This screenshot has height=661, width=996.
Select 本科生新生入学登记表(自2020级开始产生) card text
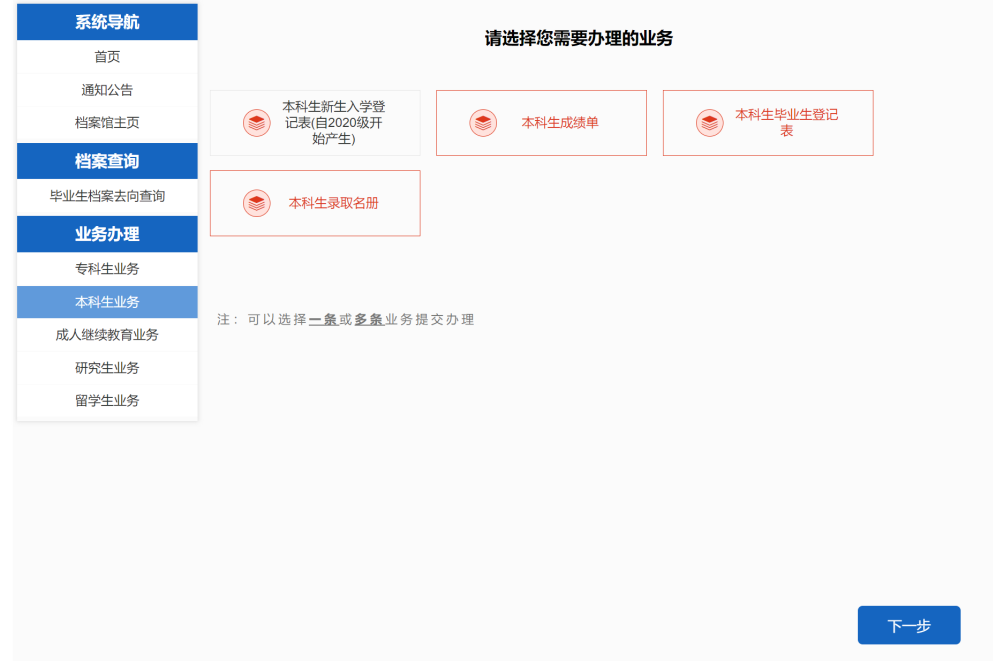[x=333, y=123]
